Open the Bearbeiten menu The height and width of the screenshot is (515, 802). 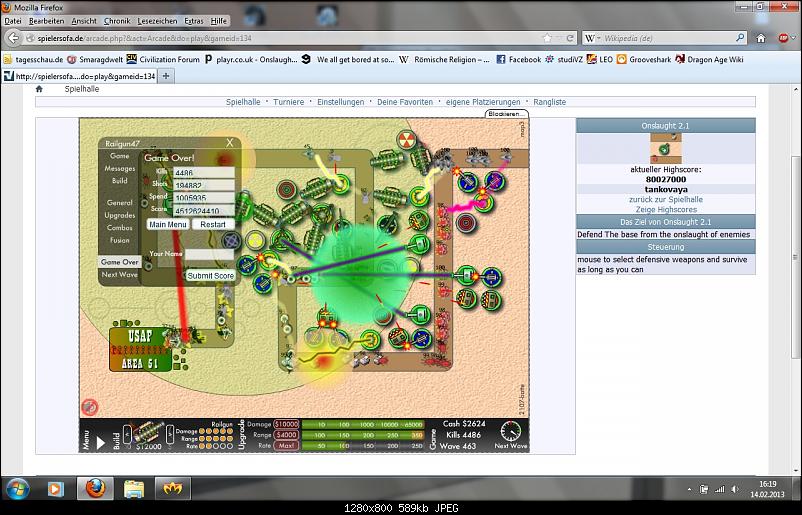[47, 21]
